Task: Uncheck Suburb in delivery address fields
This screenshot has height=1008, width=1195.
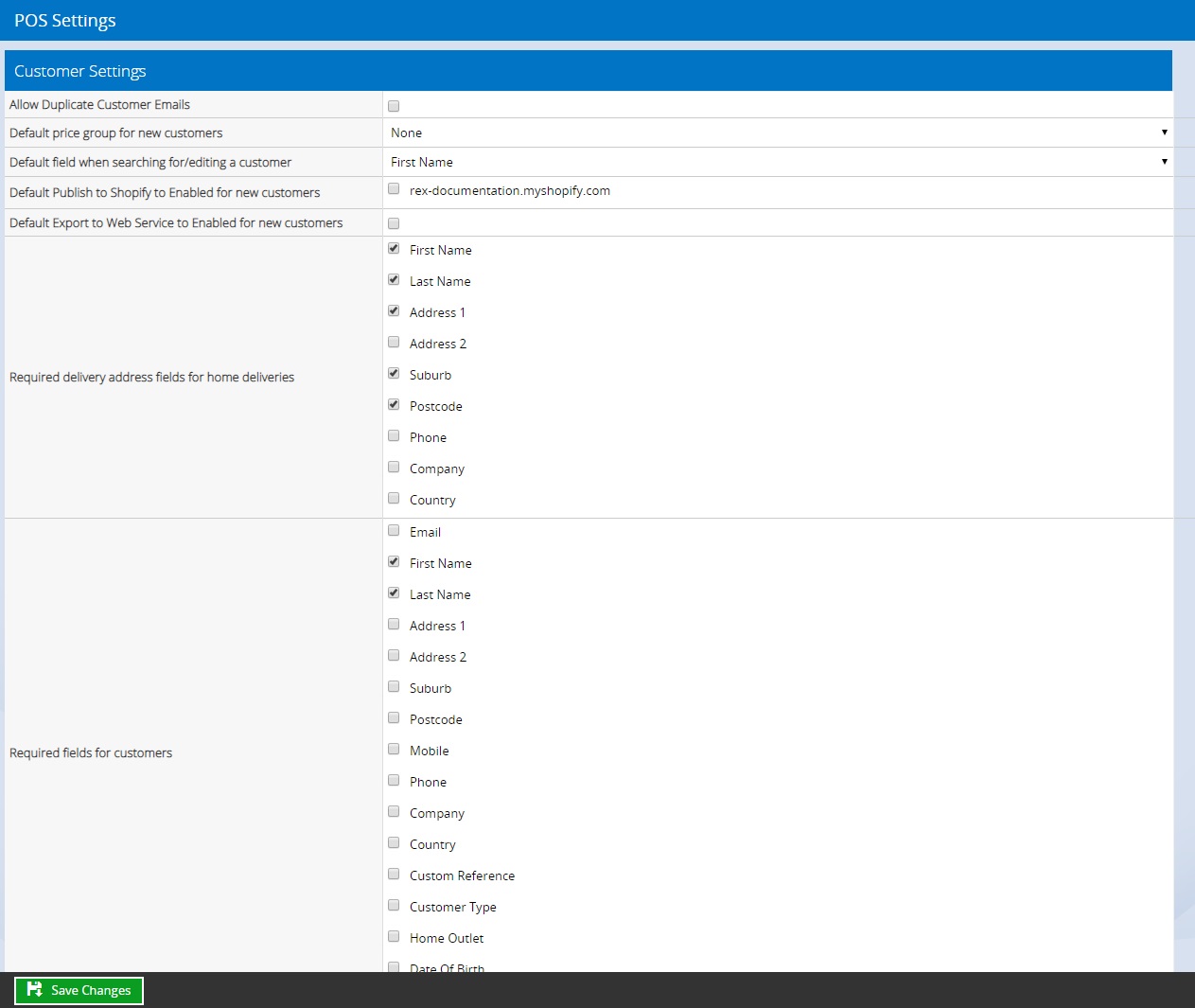Action: coord(394,374)
